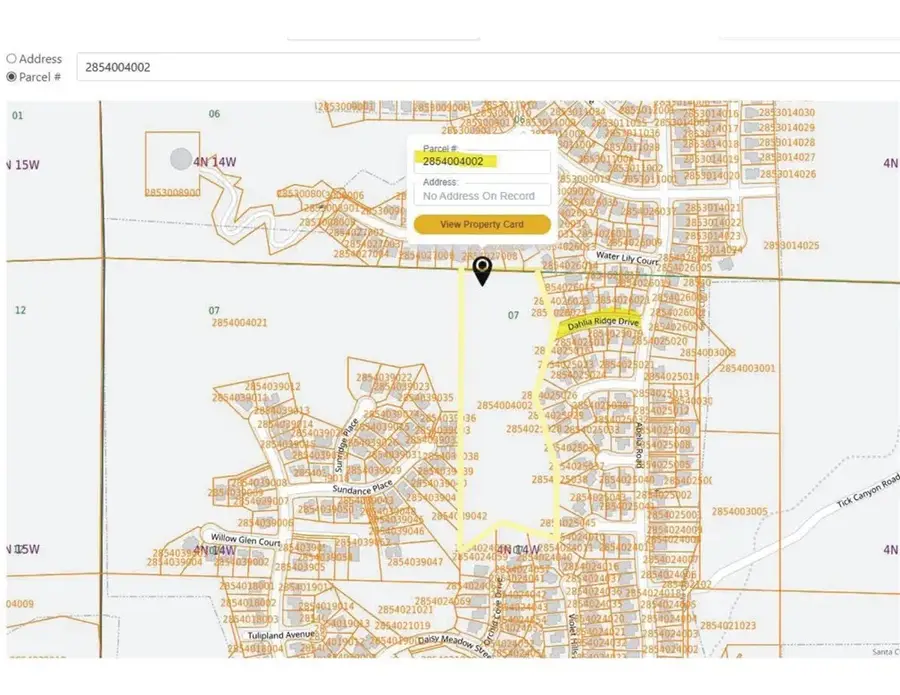Select the Address radio button
The height and width of the screenshot is (695, 900).
click(12, 58)
